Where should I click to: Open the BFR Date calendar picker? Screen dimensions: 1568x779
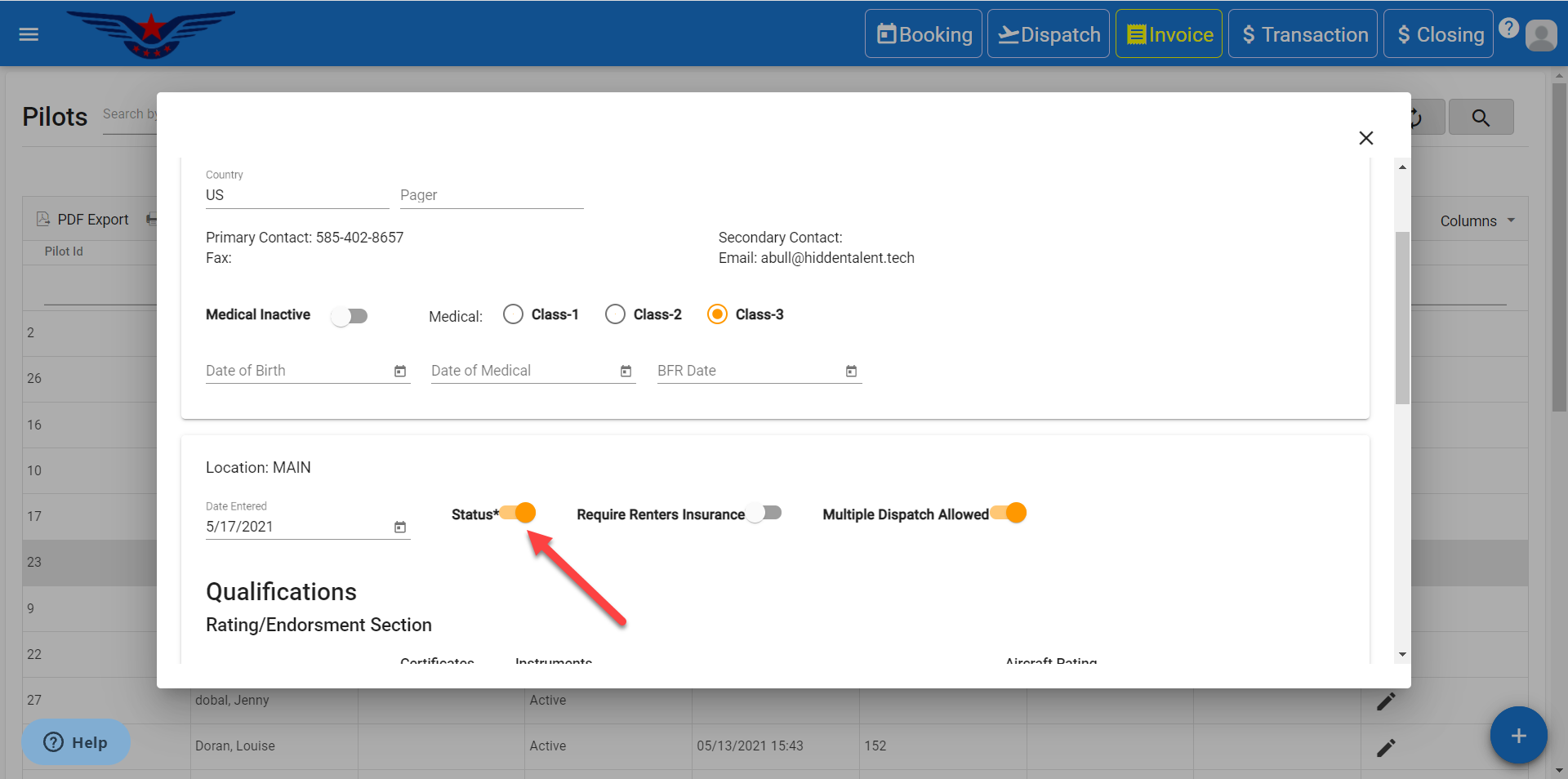pyautogui.click(x=851, y=372)
